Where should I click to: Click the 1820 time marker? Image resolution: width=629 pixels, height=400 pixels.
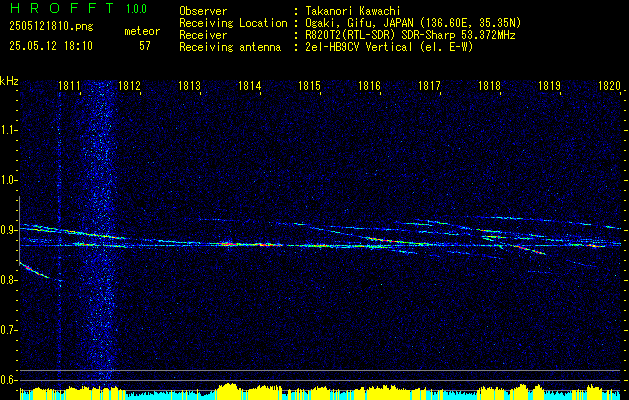pos(610,85)
